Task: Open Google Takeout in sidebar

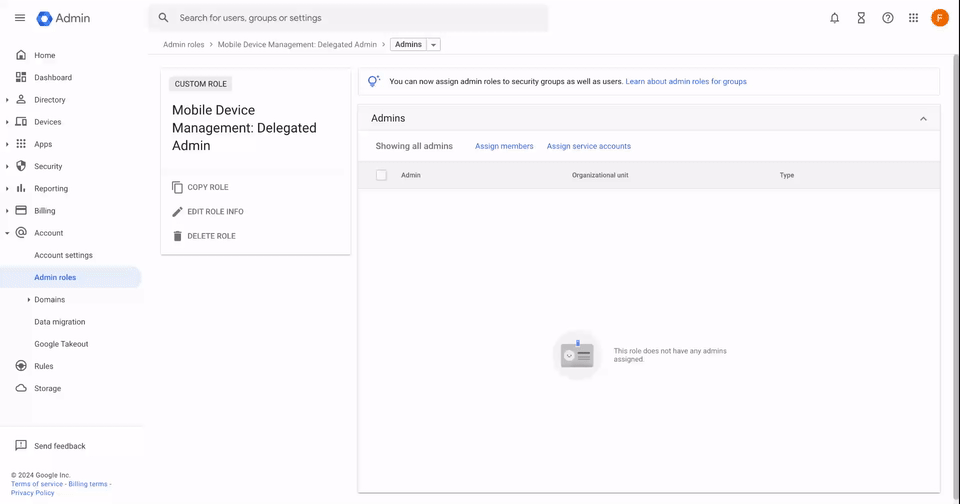Action: (x=61, y=344)
